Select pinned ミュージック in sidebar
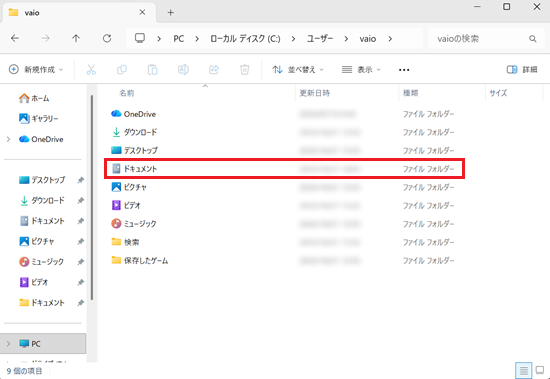Image resolution: width=550 pixels, height=379 pixels. pos(41,262)
